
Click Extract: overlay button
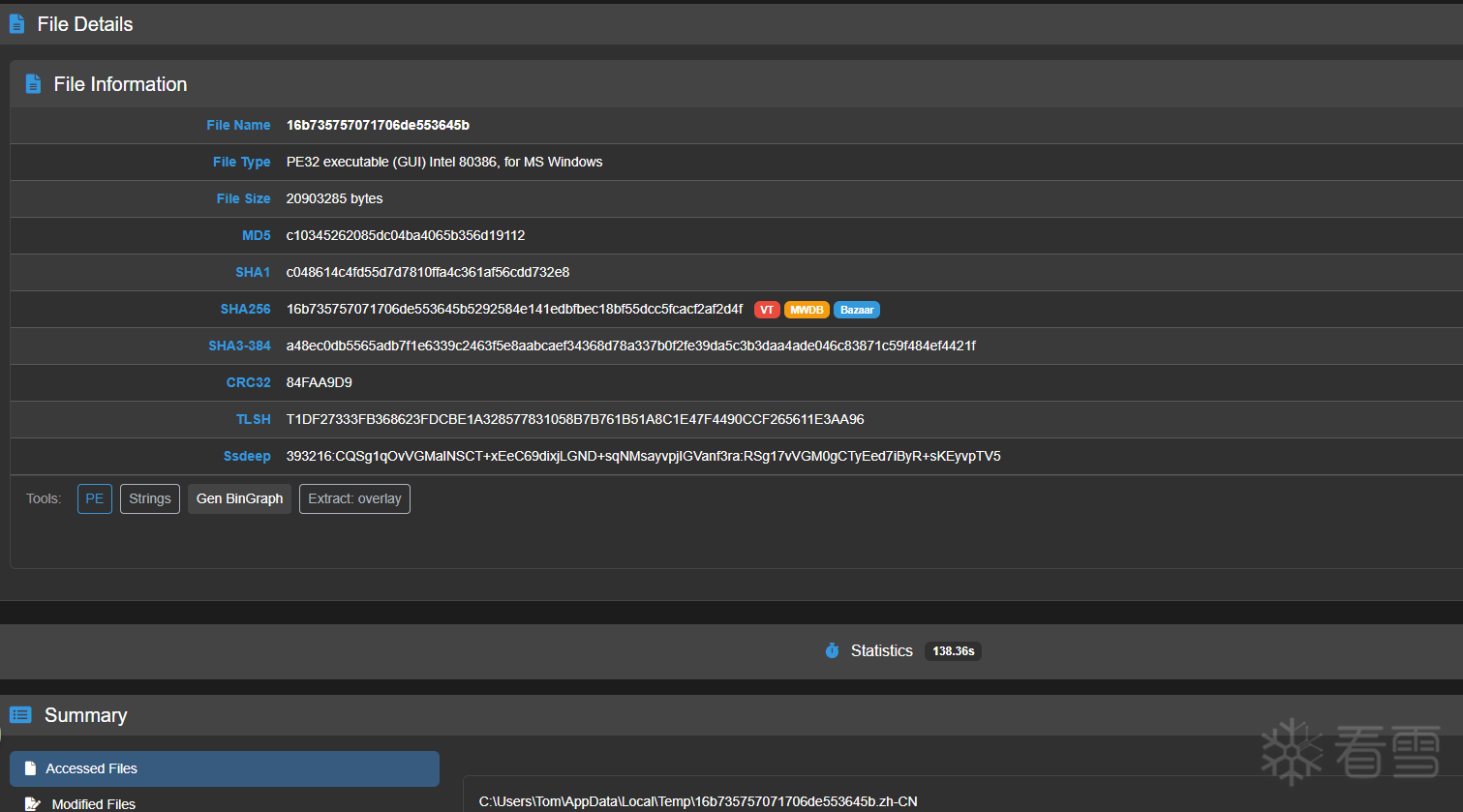tap(354, 498)
